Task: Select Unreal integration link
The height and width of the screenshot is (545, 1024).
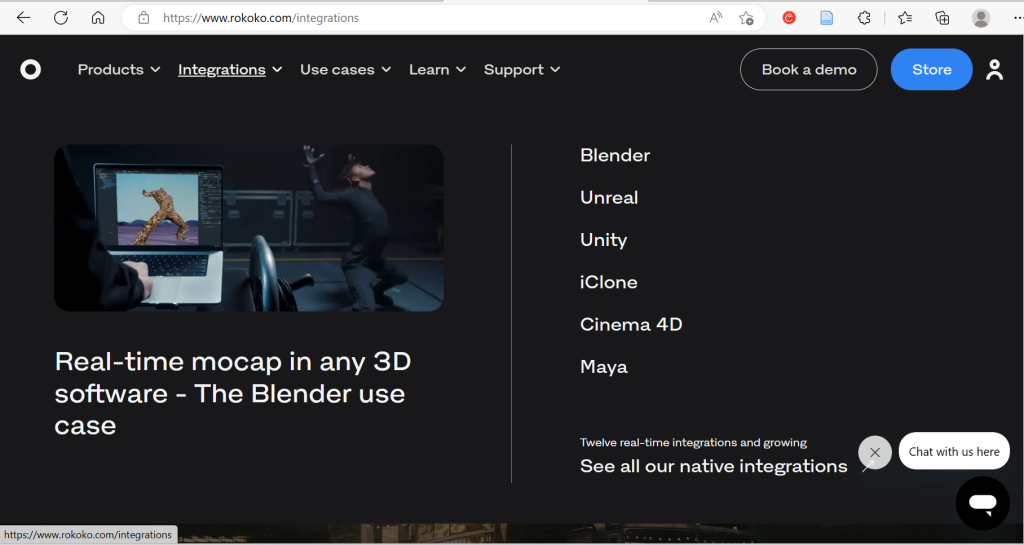Action: [609, 198]
